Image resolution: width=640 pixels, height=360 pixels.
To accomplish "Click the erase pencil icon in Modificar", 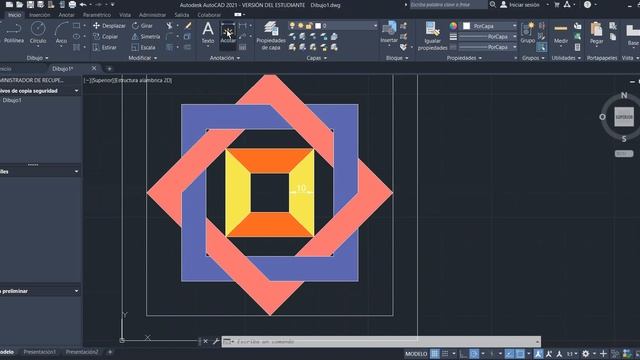I will coord(188,26).
